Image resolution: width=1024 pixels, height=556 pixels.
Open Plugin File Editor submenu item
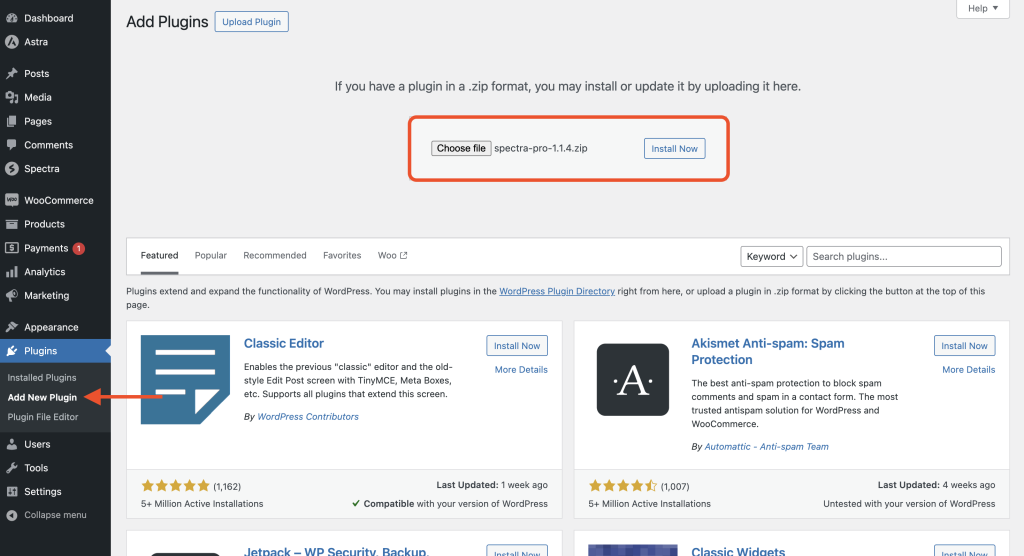pos(42,417)
